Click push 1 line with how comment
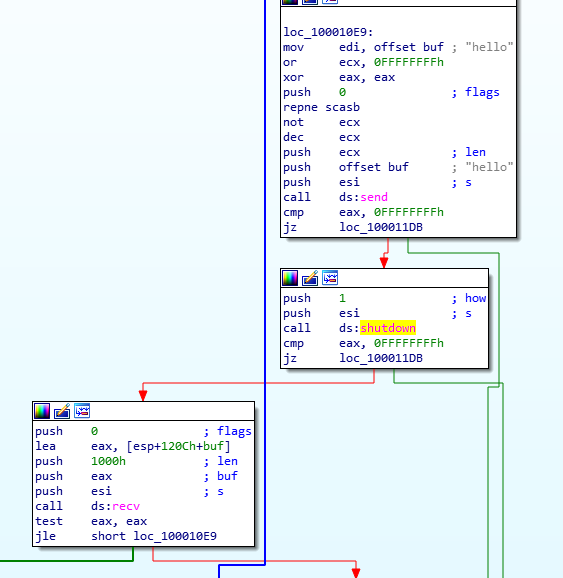 pos(384,298)
